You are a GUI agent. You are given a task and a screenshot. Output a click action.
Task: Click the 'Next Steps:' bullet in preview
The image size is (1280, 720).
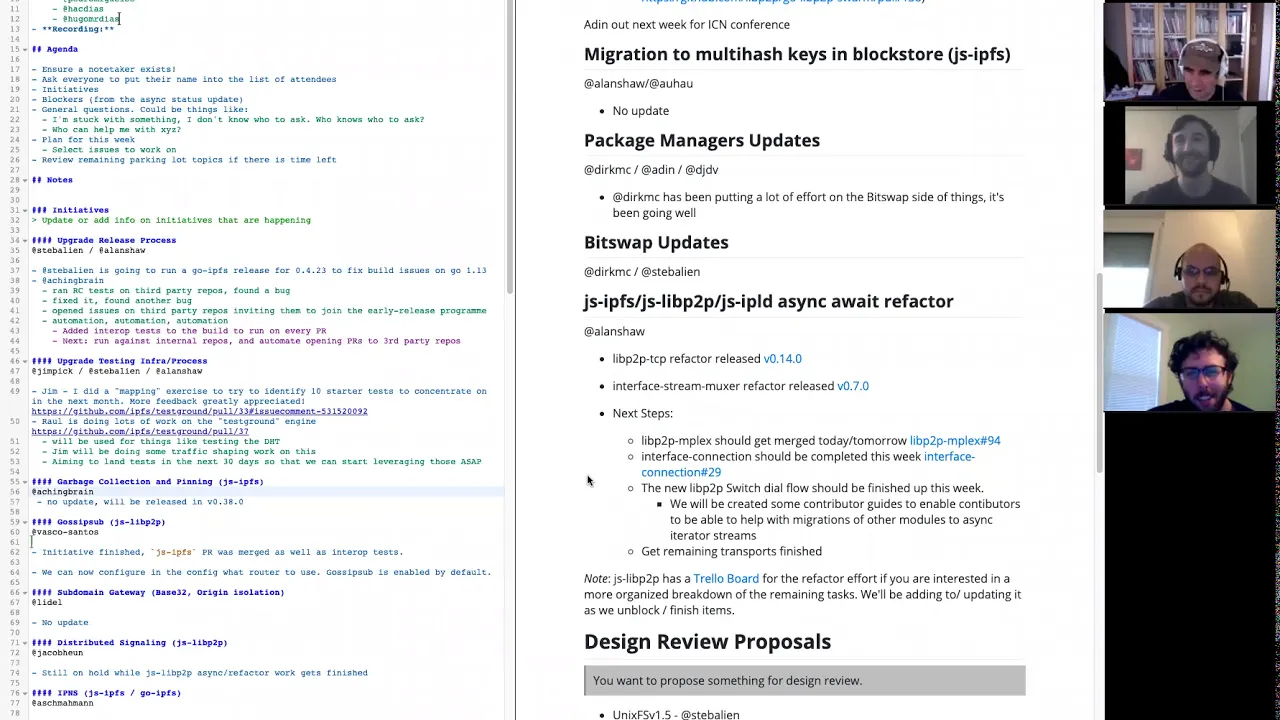pos(642,413)
